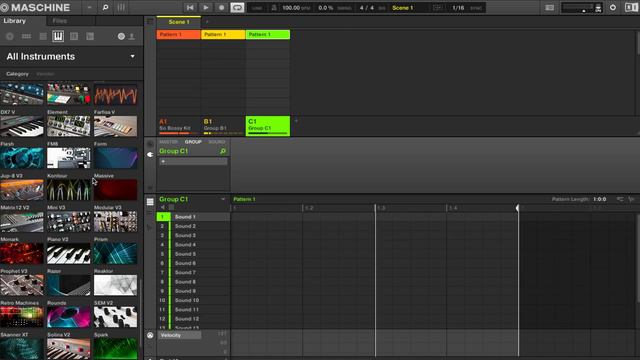Switch to the Files tab

pos(60,21)
